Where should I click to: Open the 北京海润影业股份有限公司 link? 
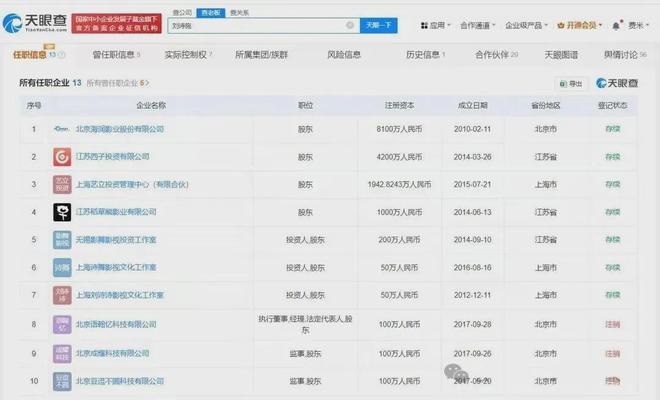click(x=120, y=129)
